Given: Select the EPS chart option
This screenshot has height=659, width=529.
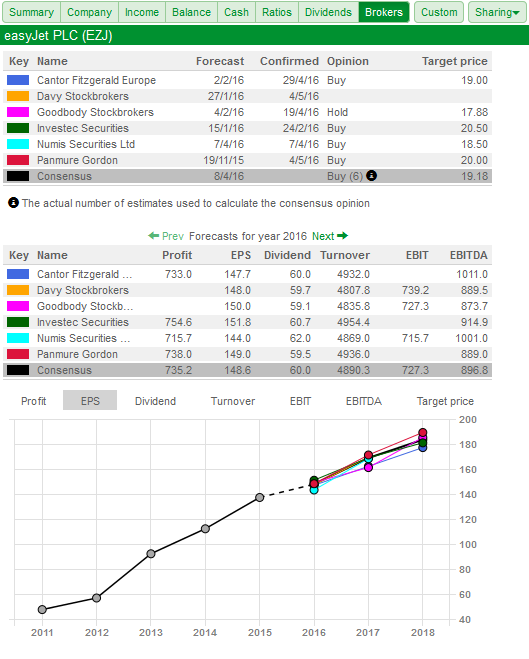Looking at the screenshot, I should 90,401.
